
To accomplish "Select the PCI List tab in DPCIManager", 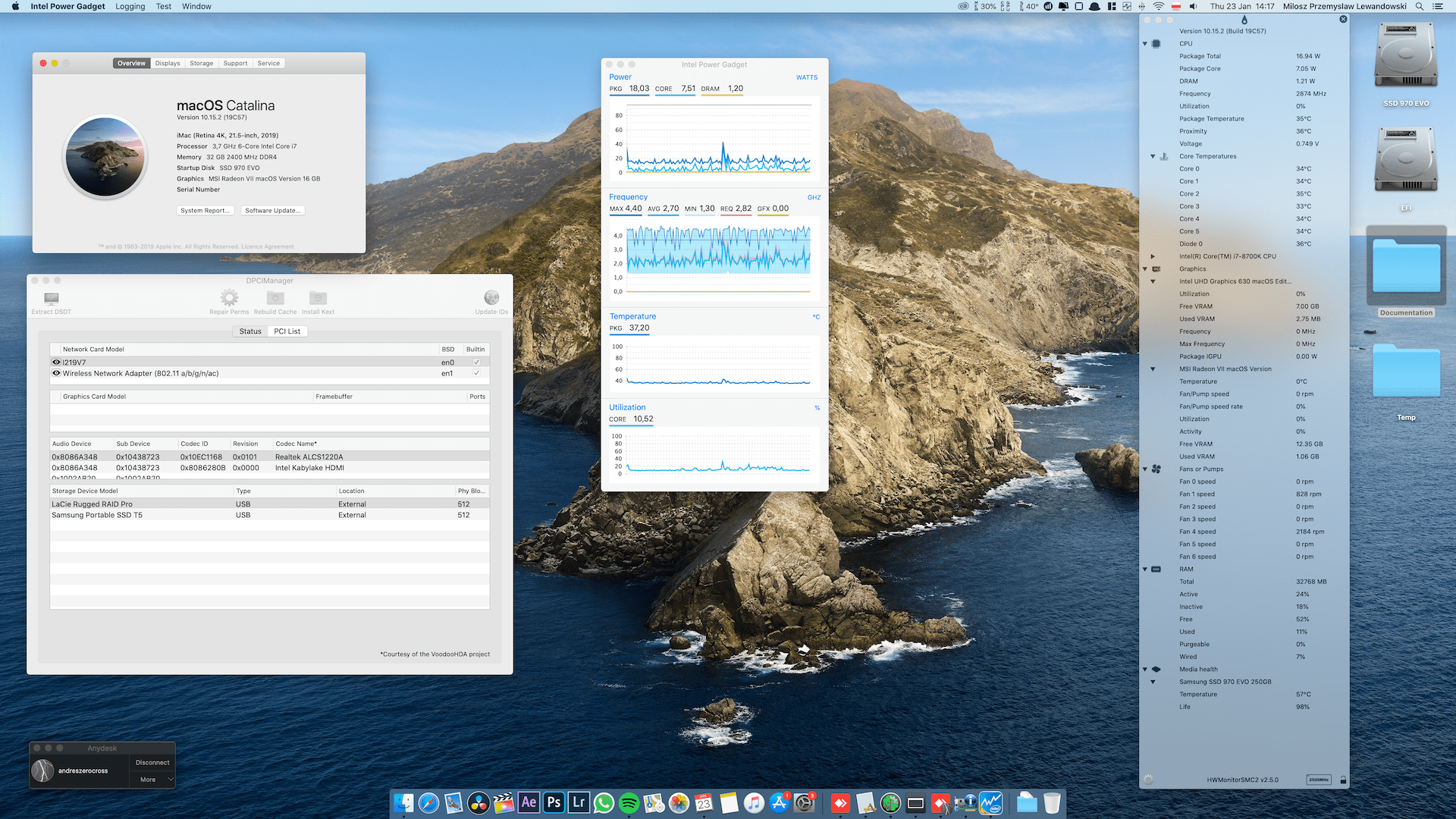I will (x=287, y=331).
